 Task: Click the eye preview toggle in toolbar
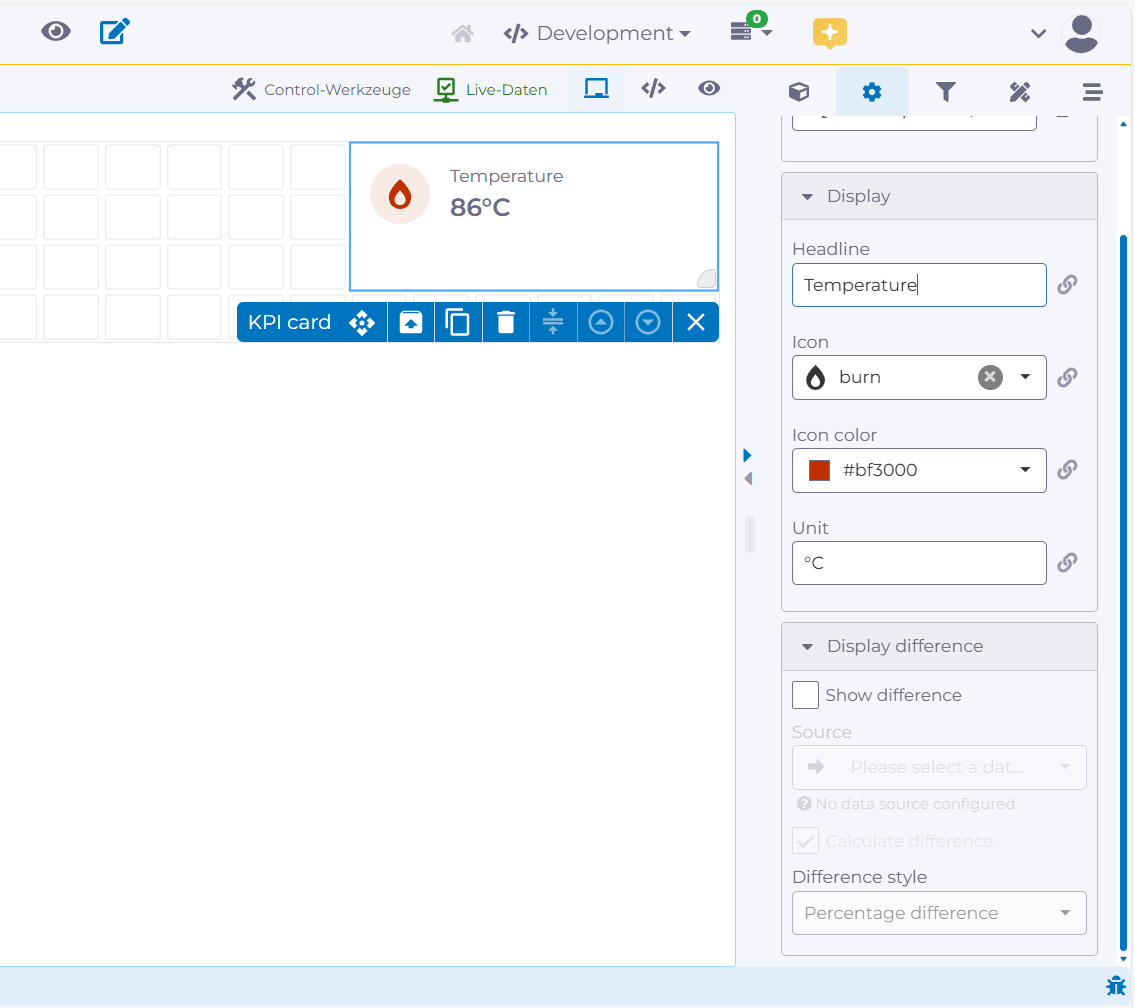(709, 88)
